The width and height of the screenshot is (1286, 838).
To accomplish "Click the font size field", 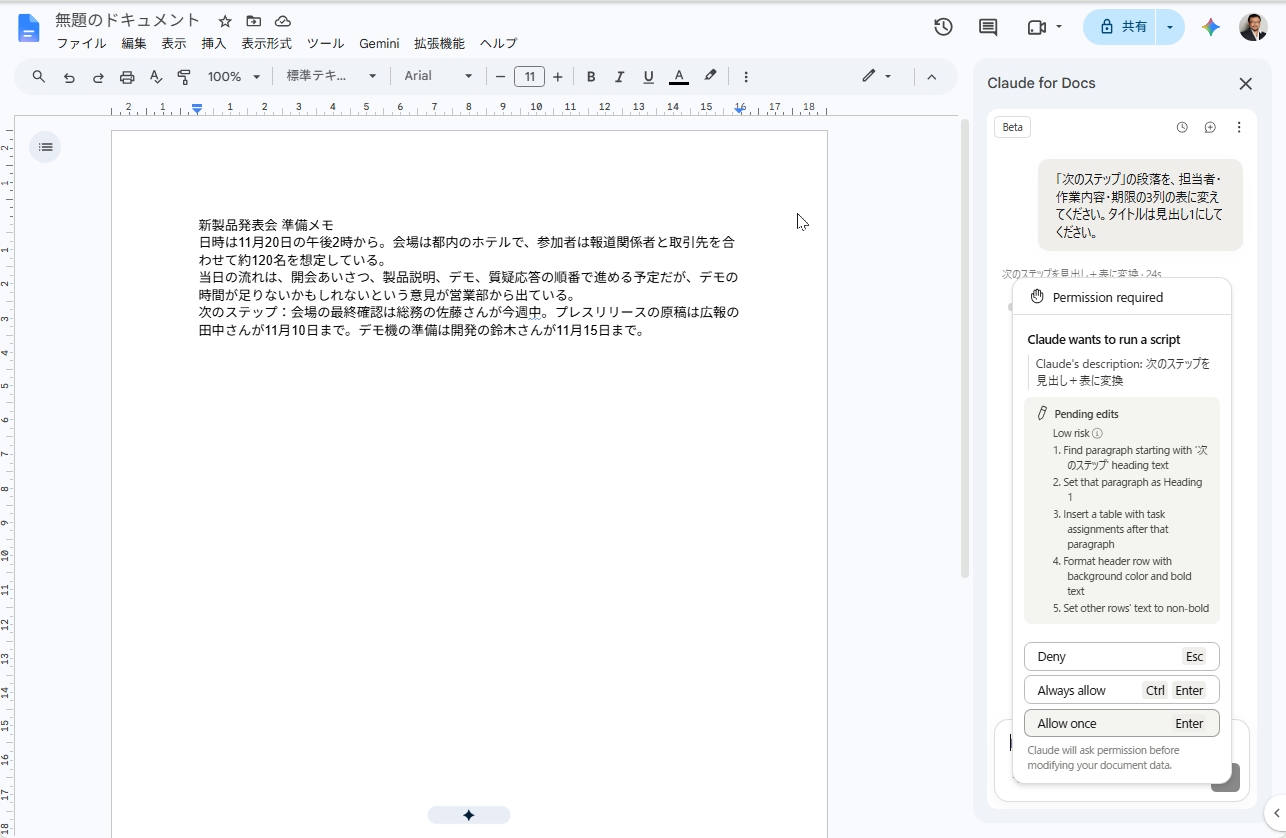I will tap(529, 77).
